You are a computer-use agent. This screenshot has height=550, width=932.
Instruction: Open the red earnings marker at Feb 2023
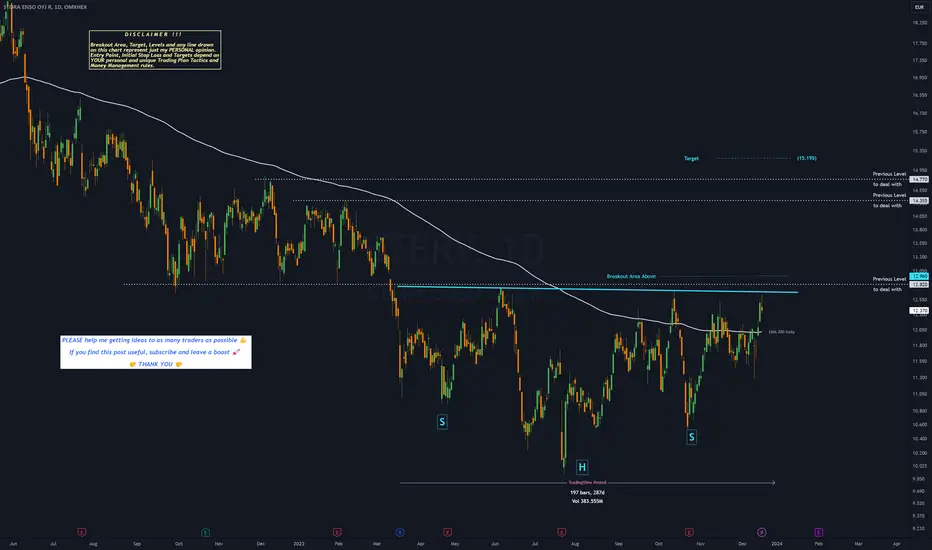click(337, 532)
